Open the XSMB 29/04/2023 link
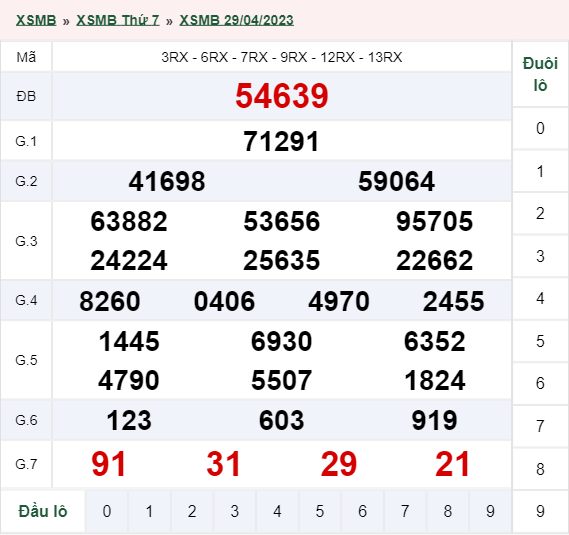The width and height of the screenshot is (569, 535). click(237, 20)
